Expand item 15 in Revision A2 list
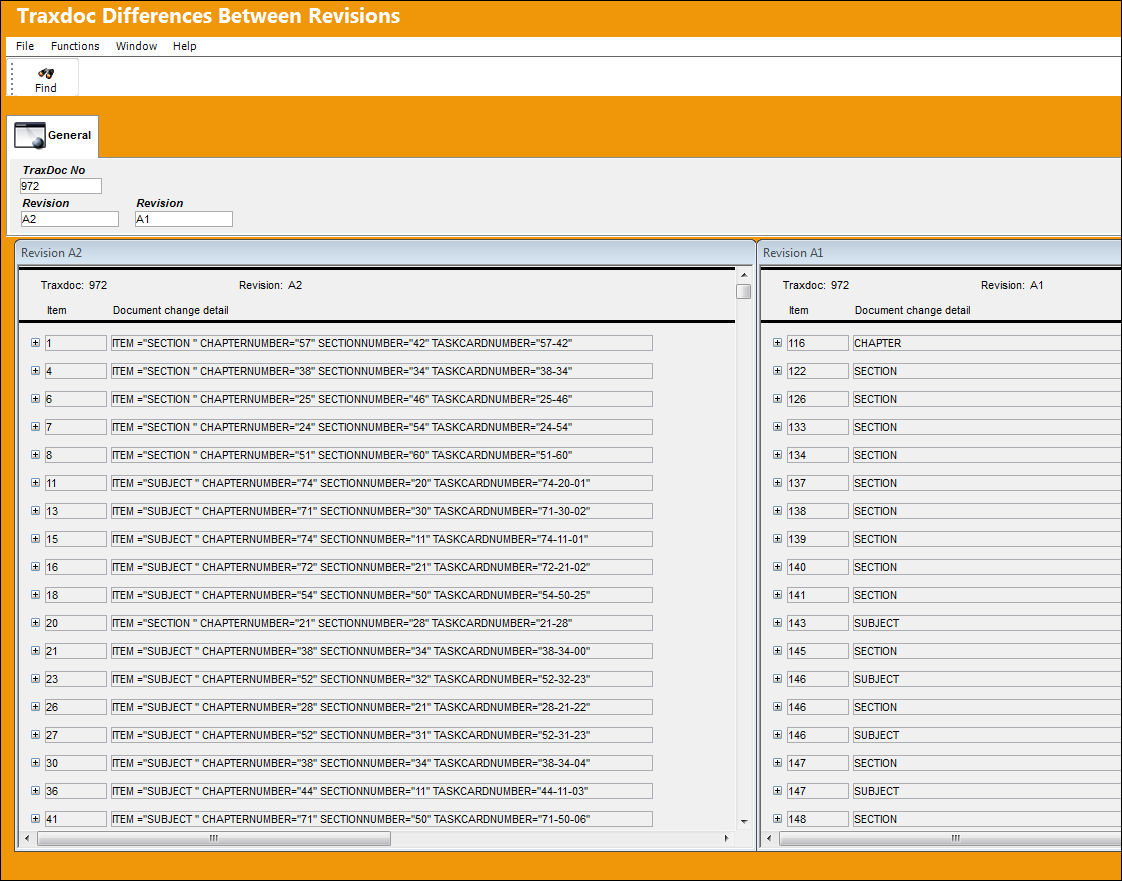The image size is (1122, 881). click(x=35, y=538)
